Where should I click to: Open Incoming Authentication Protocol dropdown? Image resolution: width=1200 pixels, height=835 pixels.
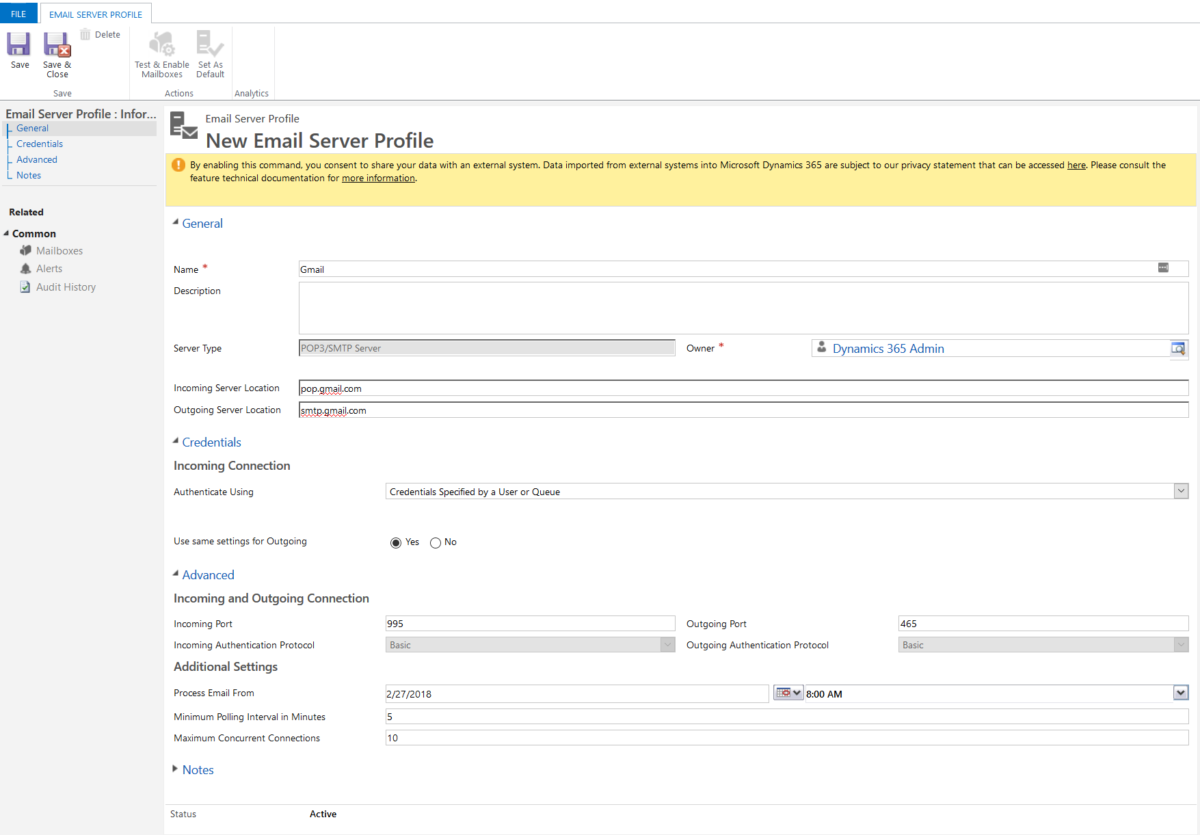click(668, 645)
